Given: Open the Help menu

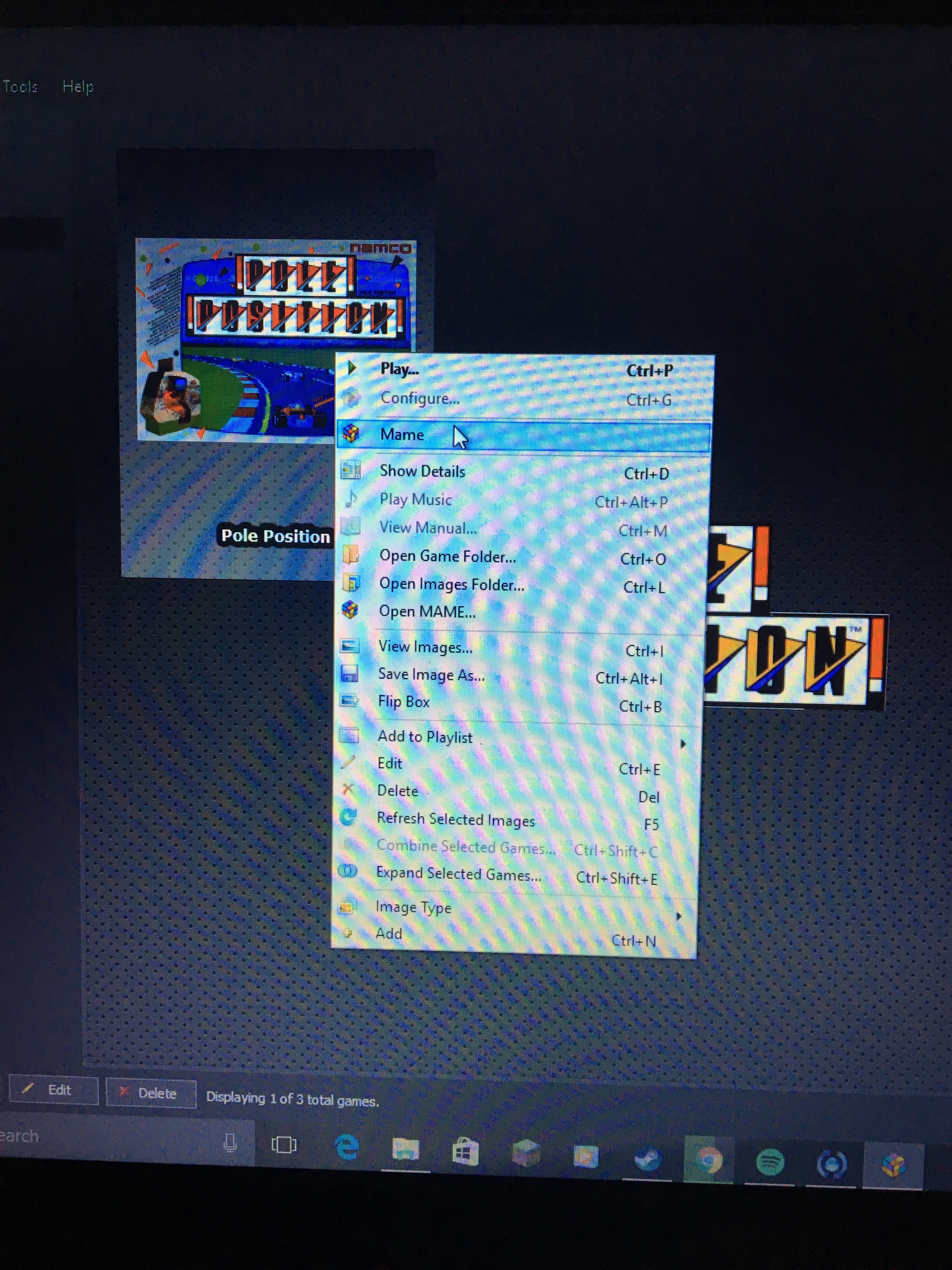Looking at the screenshot, I should click(x=77, y=87).
